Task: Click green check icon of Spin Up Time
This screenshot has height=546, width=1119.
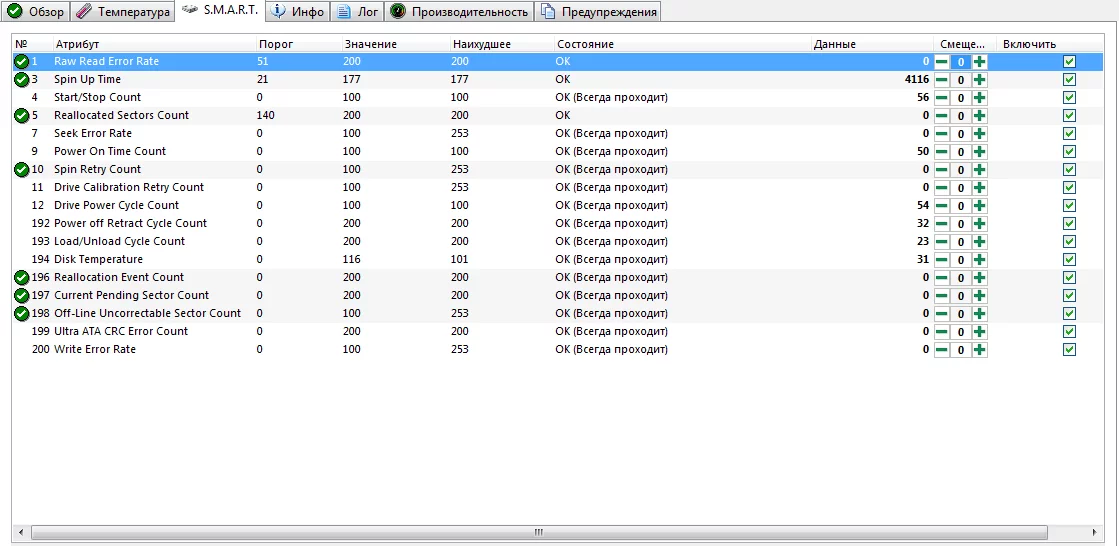Action: pos(21,79)
